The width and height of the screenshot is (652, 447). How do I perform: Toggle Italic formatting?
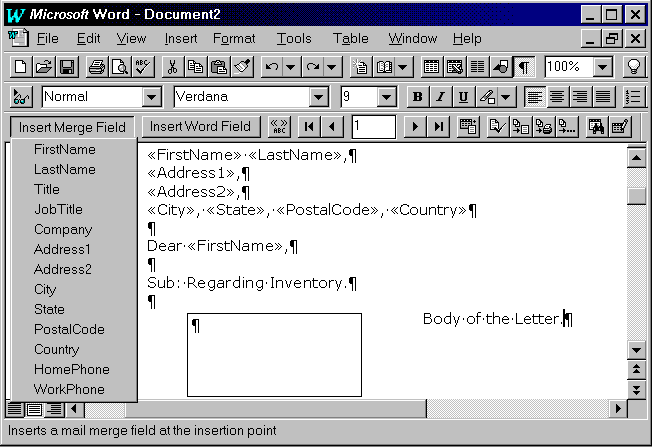coord(440,96)
